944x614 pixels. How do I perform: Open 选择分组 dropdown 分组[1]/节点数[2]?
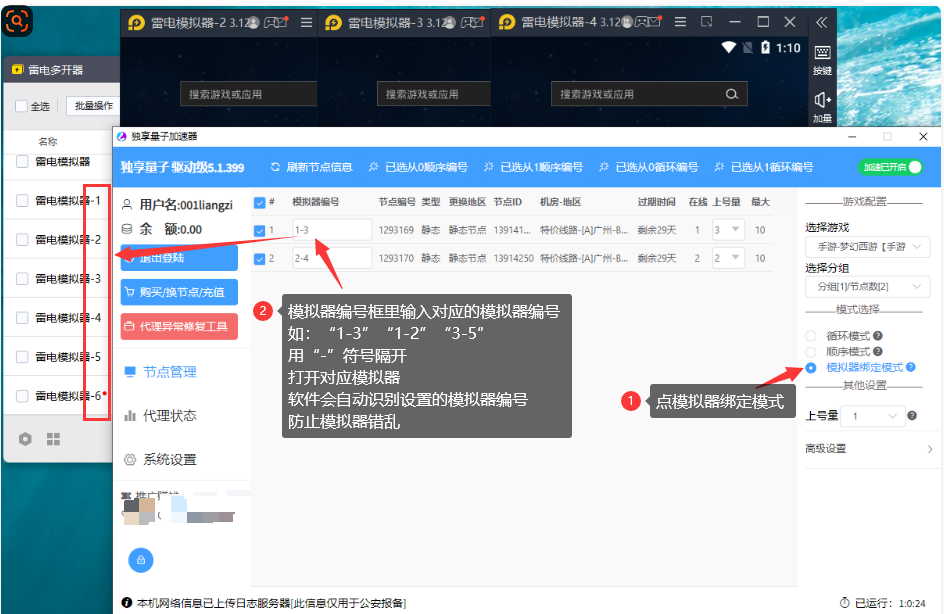click(x=868, y=287)
